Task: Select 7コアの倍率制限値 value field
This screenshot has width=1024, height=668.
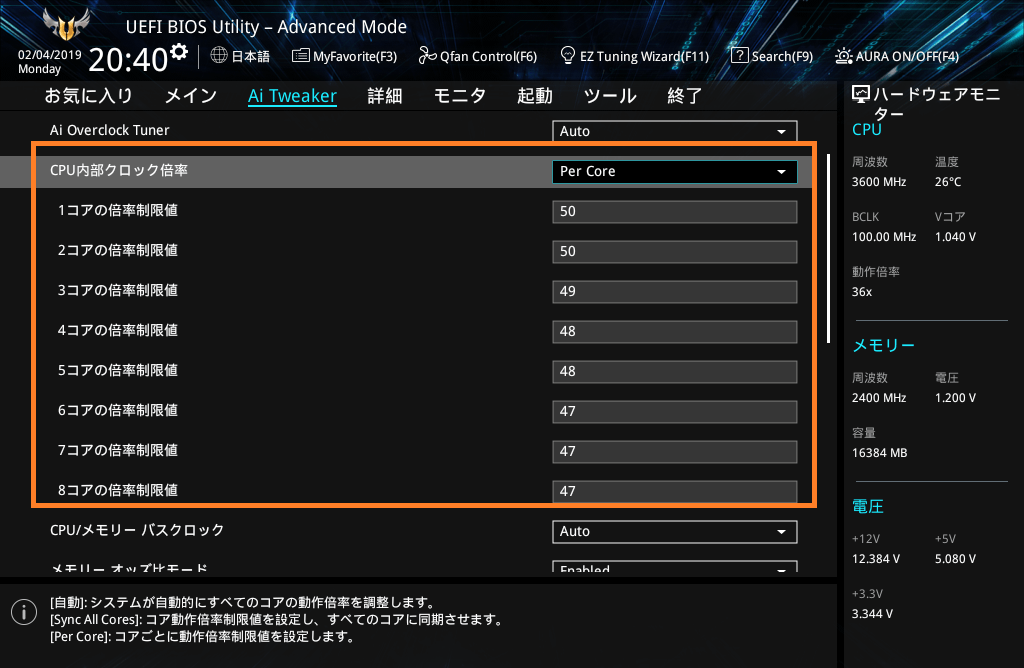Action: click(675, 451)
